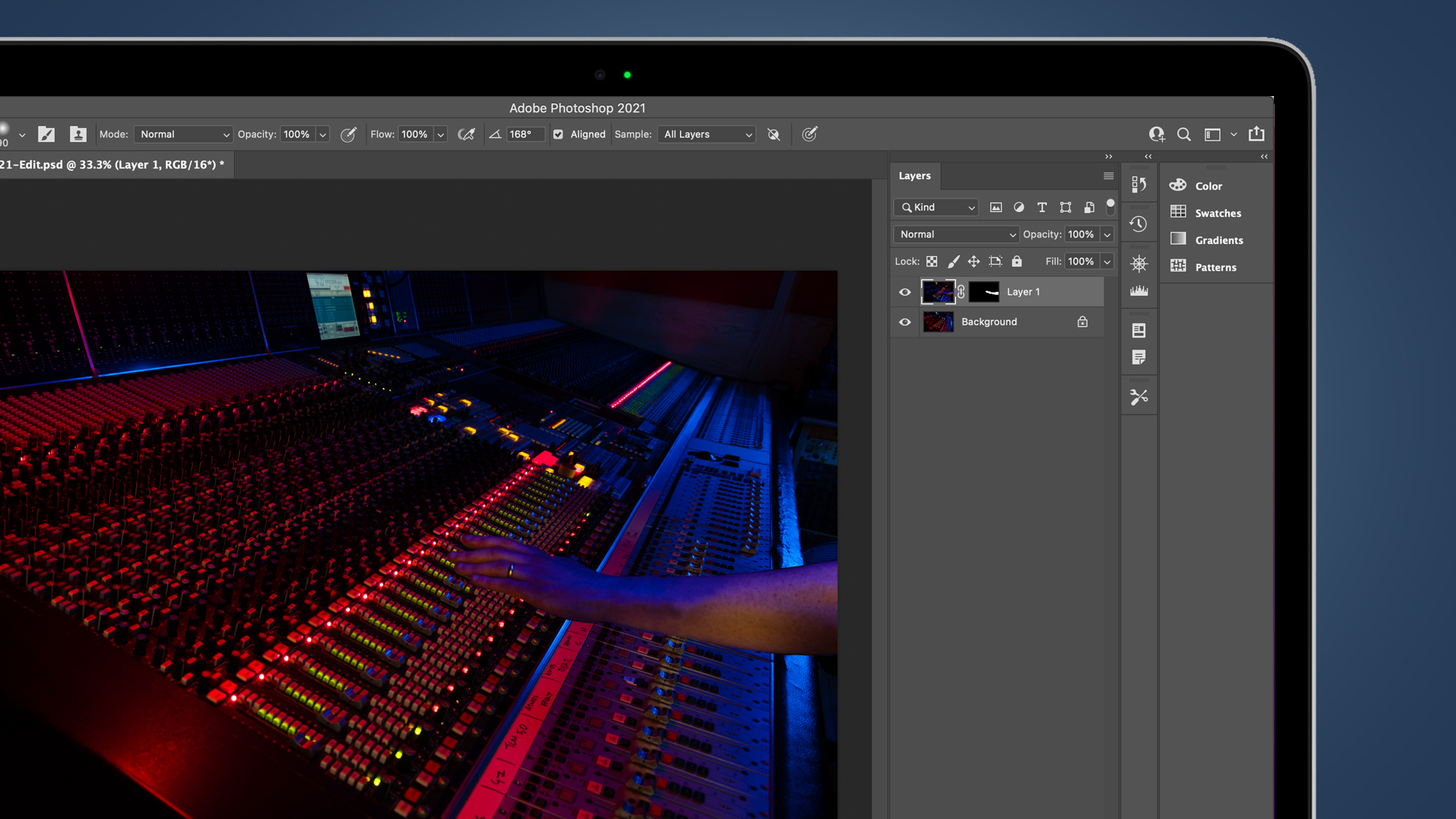Toggle the Brush Settings panel icon
Screen dimensions: 1456x819
pos(47,134)
